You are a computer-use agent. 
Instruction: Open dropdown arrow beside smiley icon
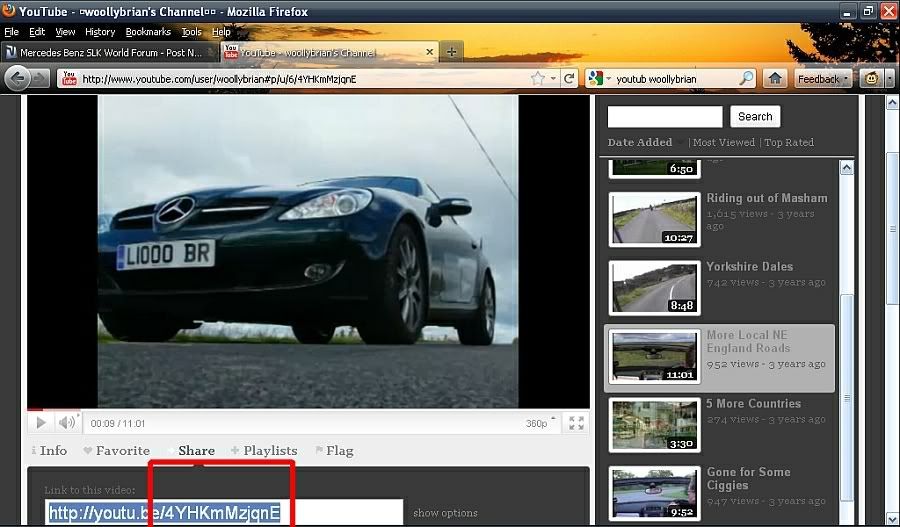click(889, 79)
